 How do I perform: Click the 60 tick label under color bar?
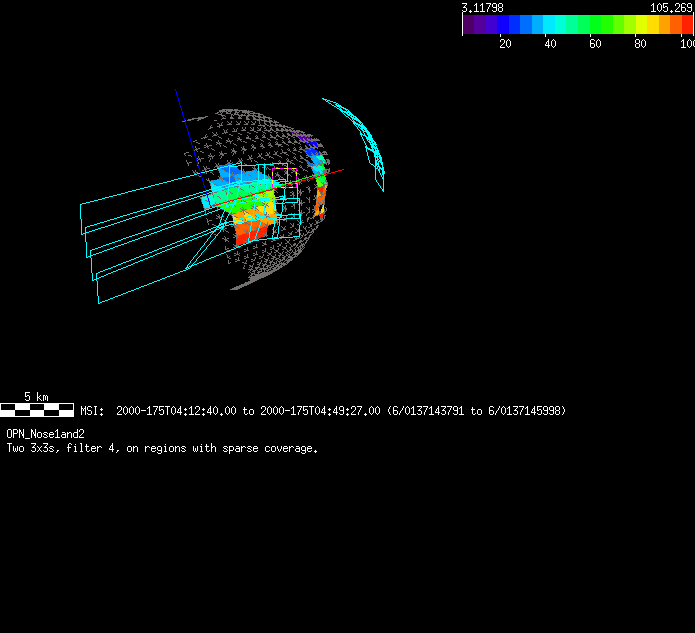(x=595, y=43)
